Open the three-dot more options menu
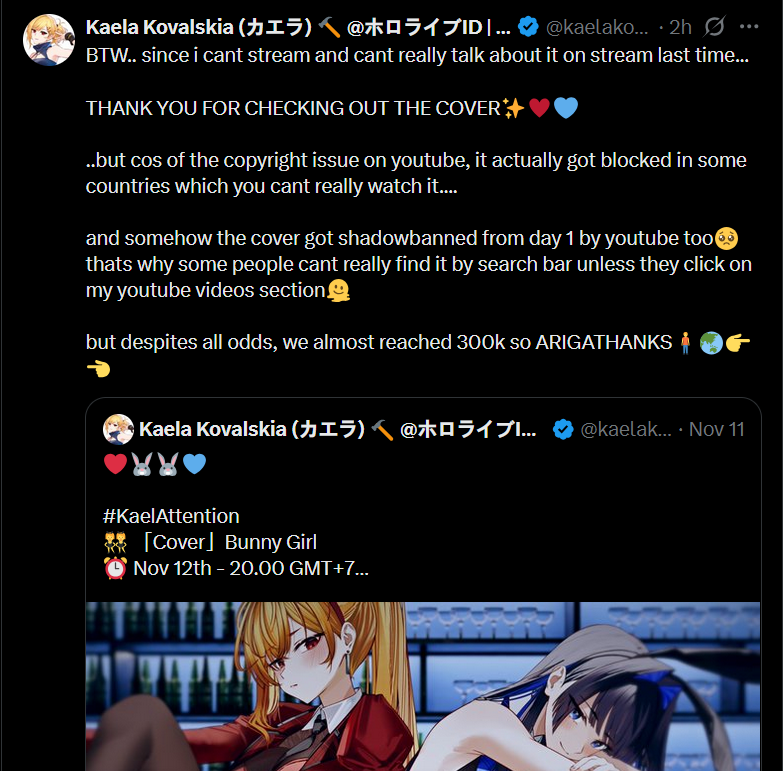783x771 pixels. (749, 26)
